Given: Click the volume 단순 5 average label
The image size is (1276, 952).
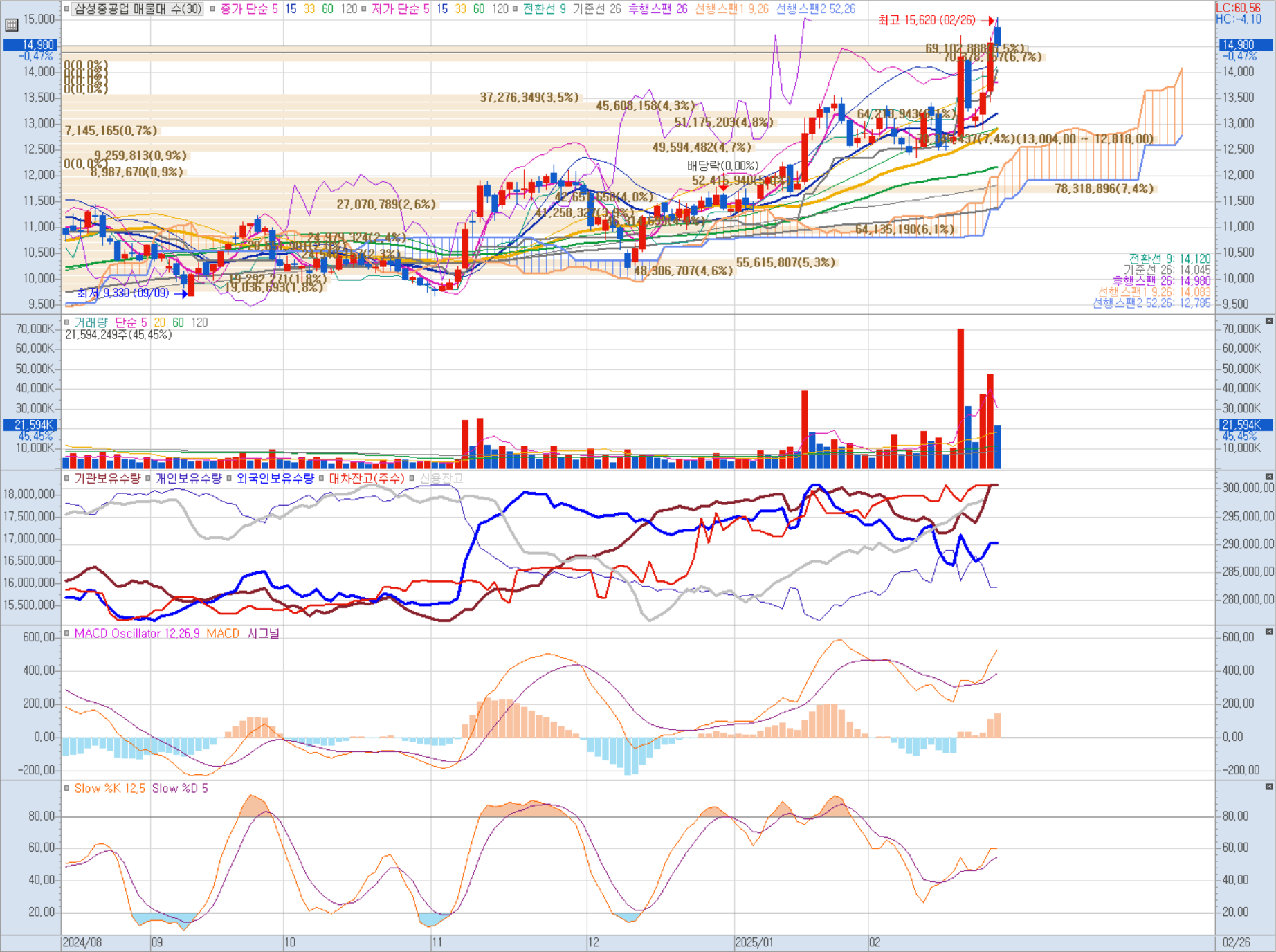Looking at the screenshot, I should click(x=131, y=322).
